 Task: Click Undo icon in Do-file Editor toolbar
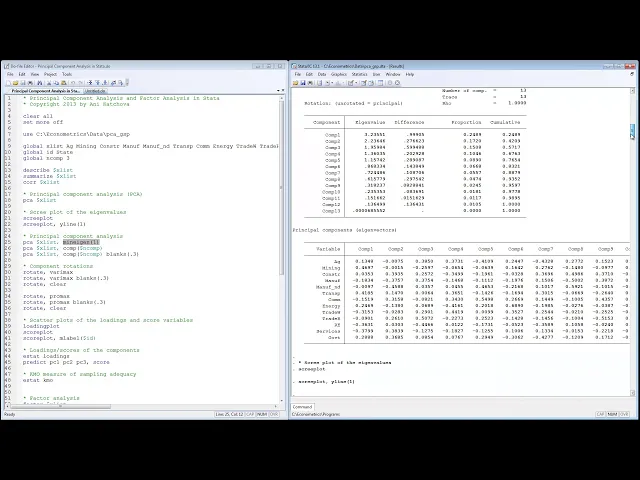(73, 83)
